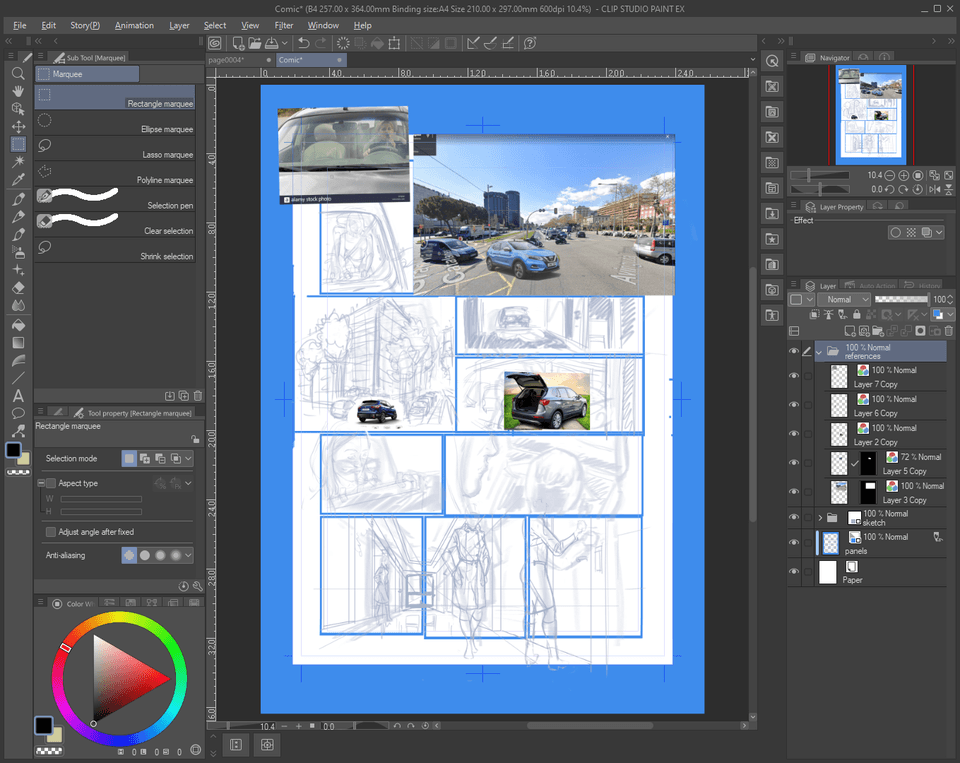This screenshot has height=763, width=960.
Task: Hide the references layer folder
Action: pos(793,351)
